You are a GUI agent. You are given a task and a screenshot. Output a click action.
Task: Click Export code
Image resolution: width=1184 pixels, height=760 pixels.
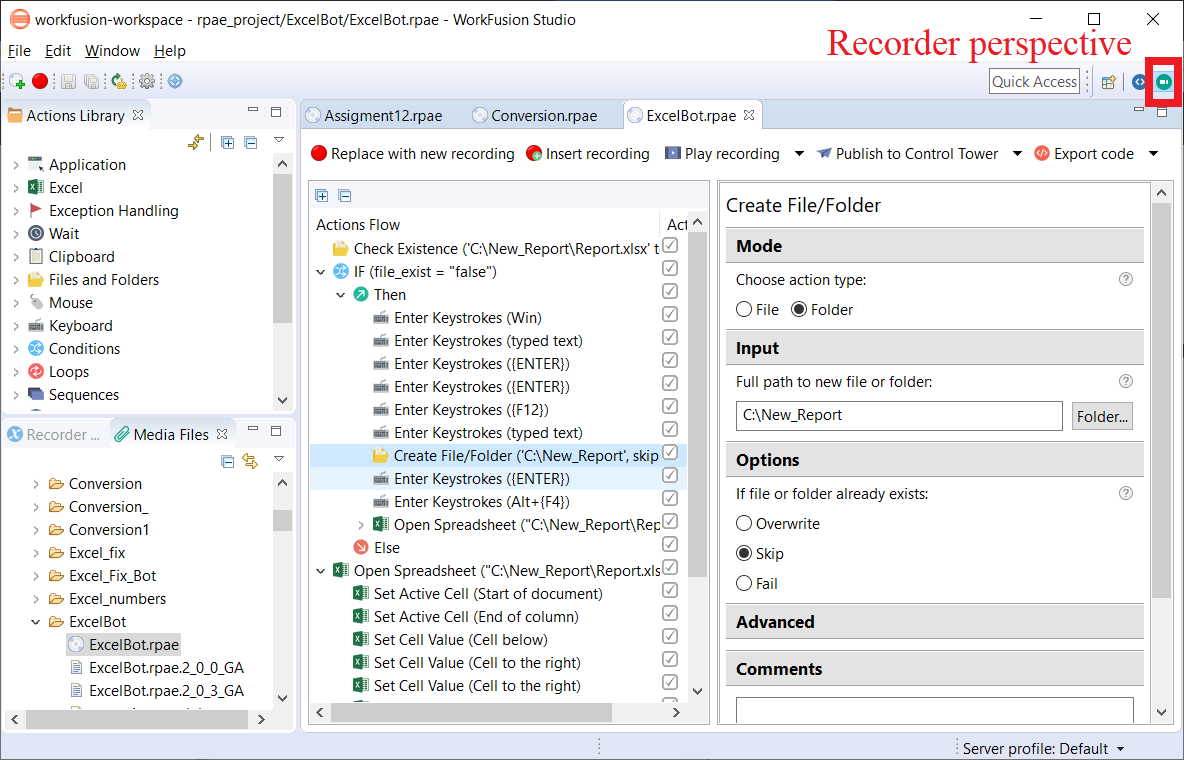point(1084,154)
